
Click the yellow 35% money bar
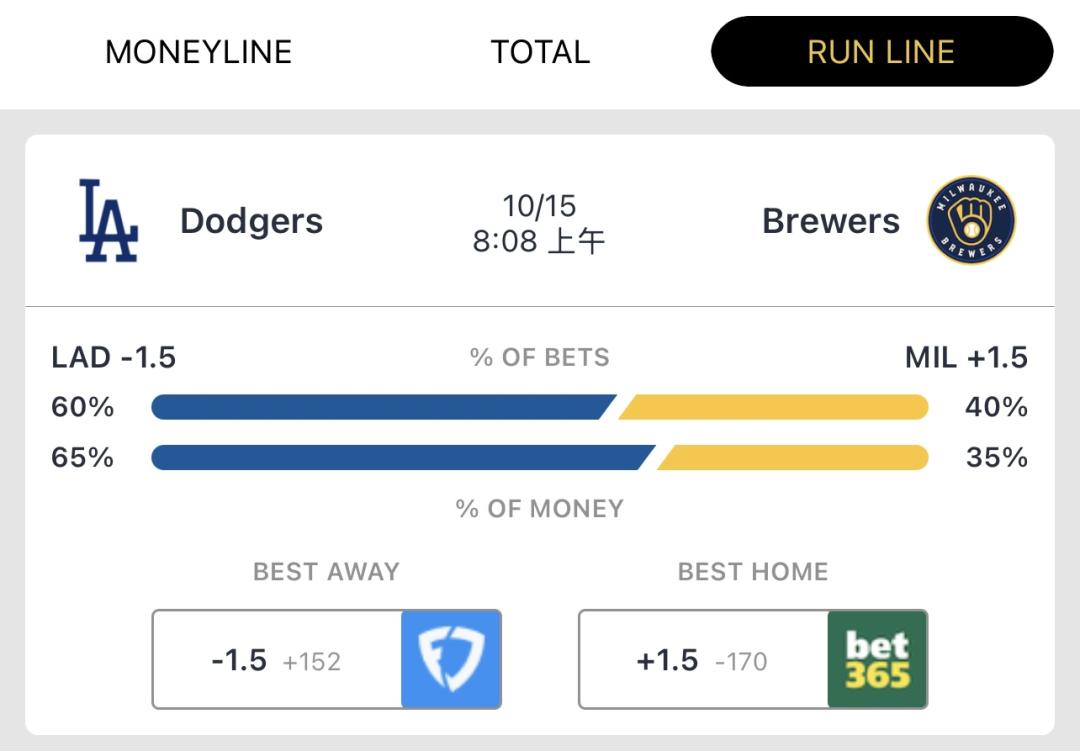pyautogui.click(x=793, y=457)
